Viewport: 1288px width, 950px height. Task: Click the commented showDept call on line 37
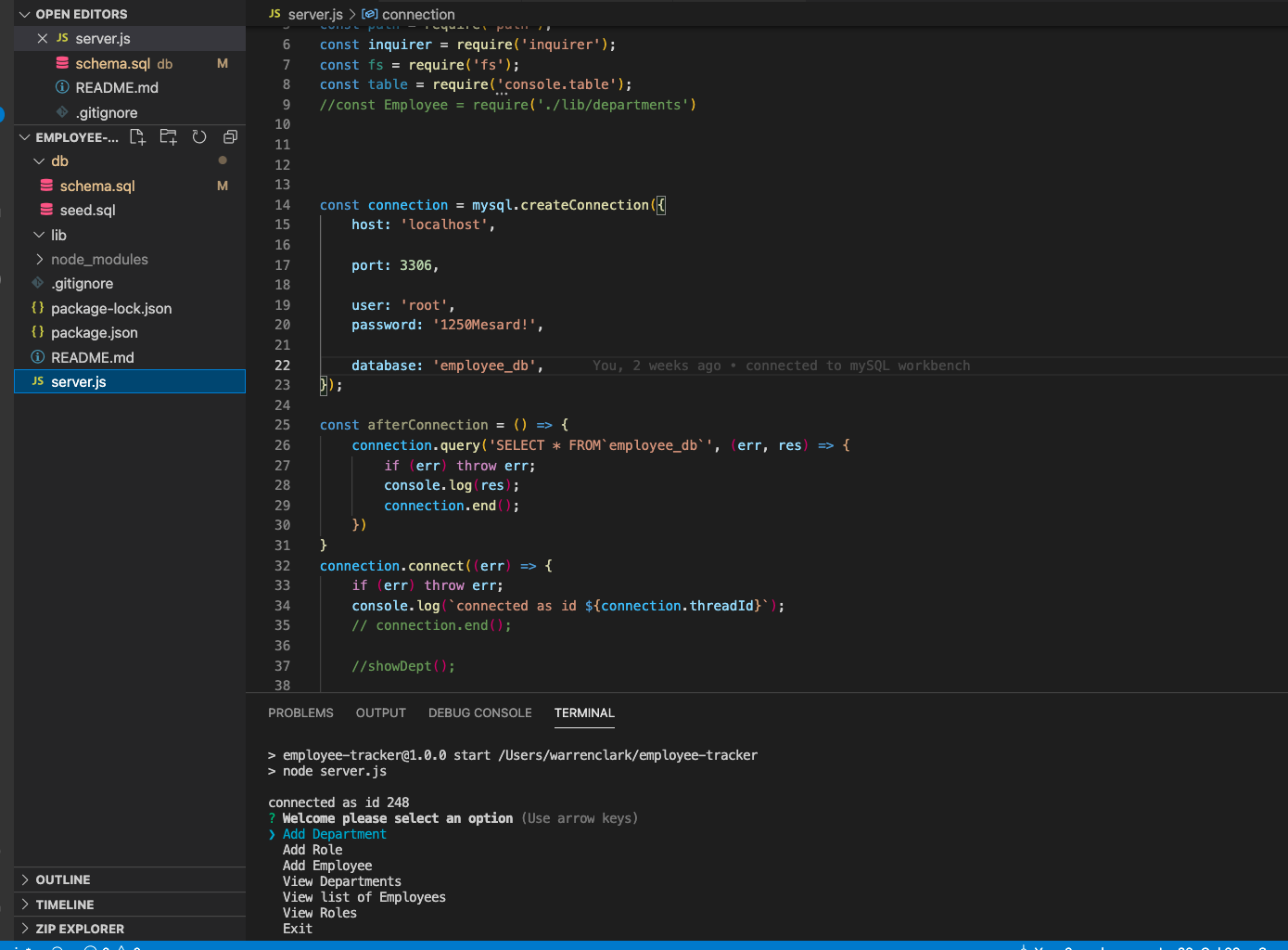(x=403, y=666)
